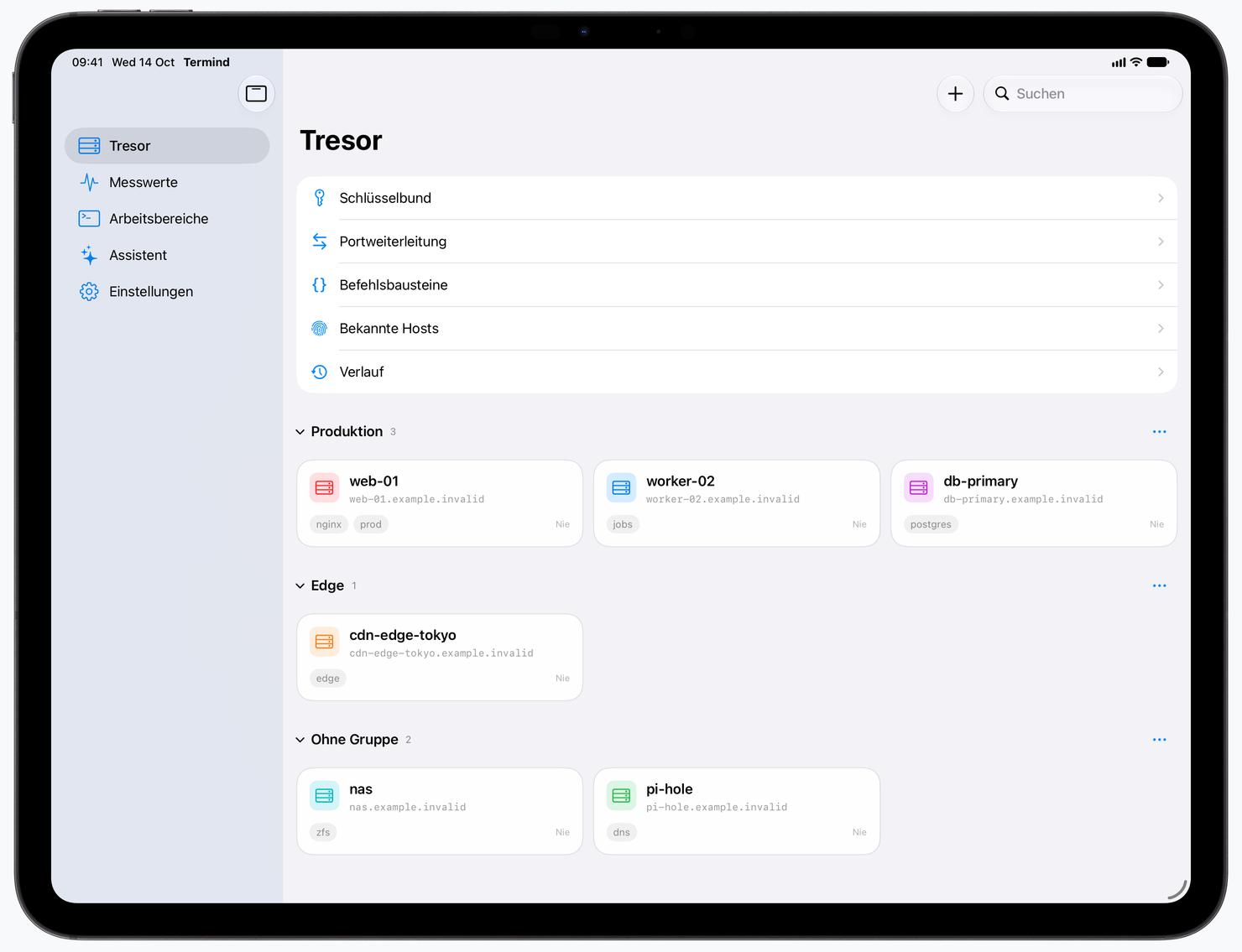This screenshot has height=952, width=1242.
Task: Open the Befehlsbausteine row
Action: pos(737,285)
